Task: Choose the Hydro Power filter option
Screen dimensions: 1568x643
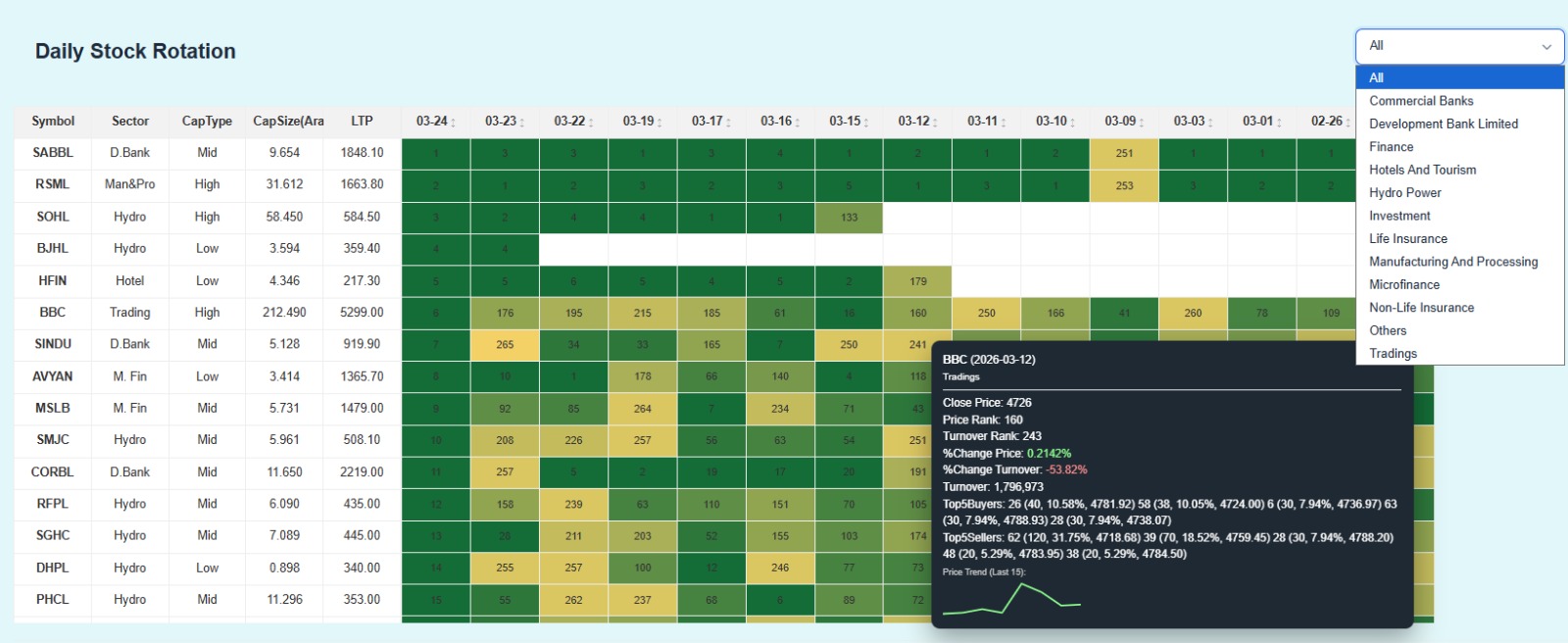Action: click(1405, 193)
